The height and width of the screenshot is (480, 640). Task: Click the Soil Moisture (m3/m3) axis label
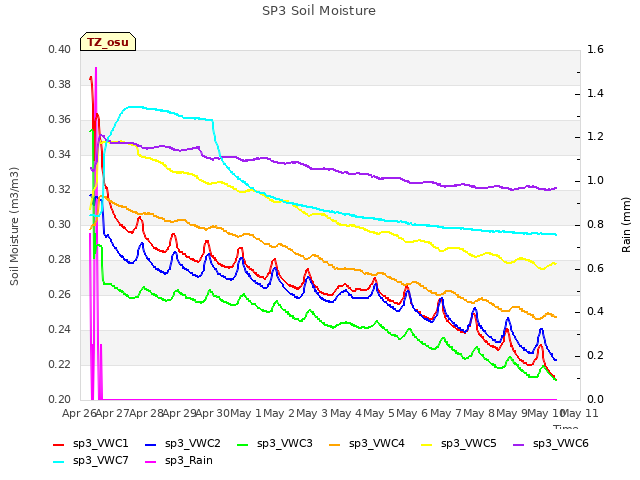point(14,226)
